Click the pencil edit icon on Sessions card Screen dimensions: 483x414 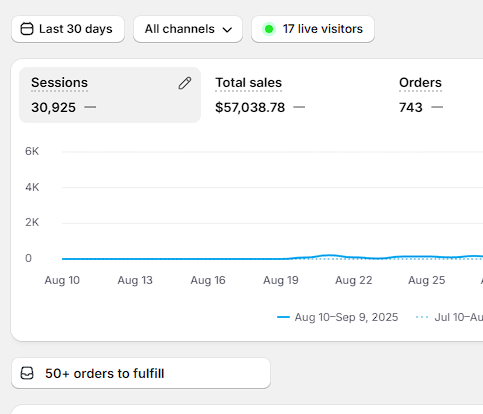(185, 83)
